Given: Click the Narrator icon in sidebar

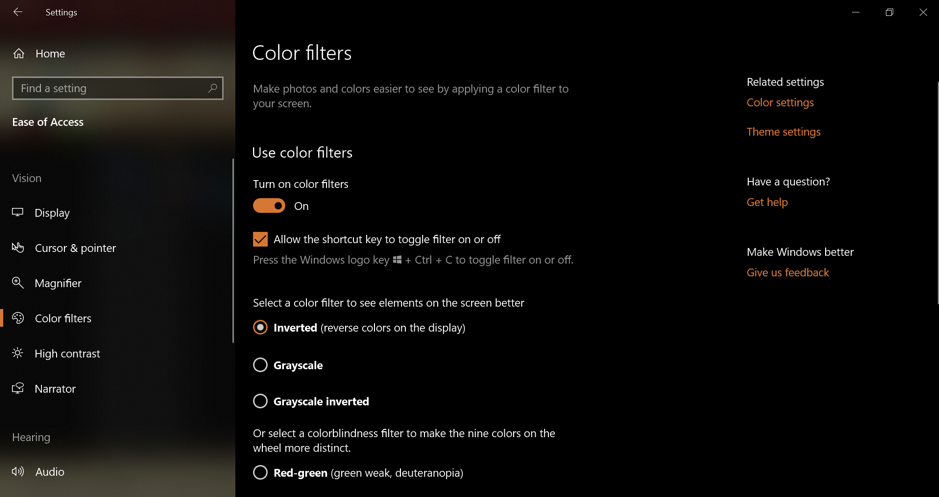Looking at the screenshot, I should click(18, 388).
